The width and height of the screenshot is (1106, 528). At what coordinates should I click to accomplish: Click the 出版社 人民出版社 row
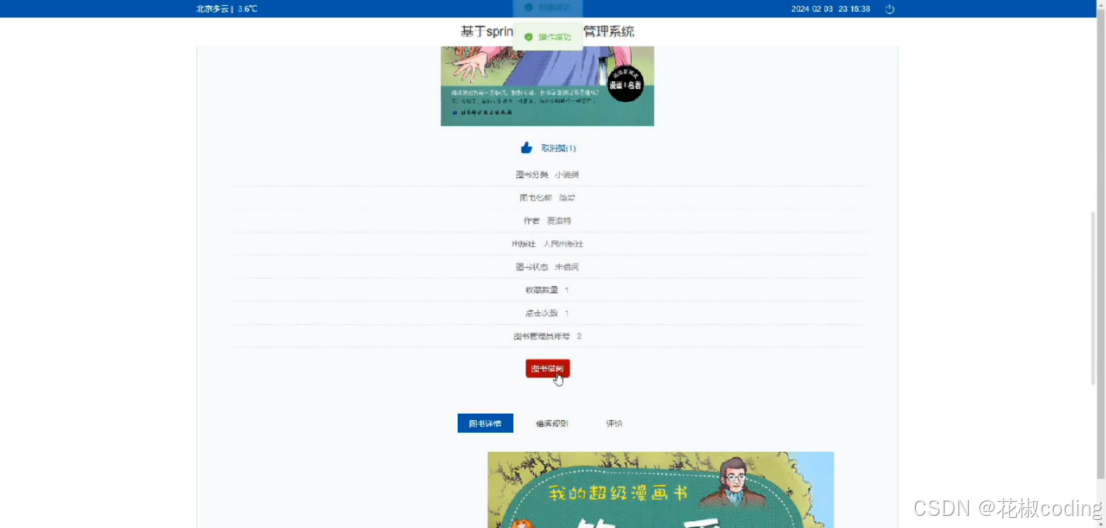click(547, 244)
